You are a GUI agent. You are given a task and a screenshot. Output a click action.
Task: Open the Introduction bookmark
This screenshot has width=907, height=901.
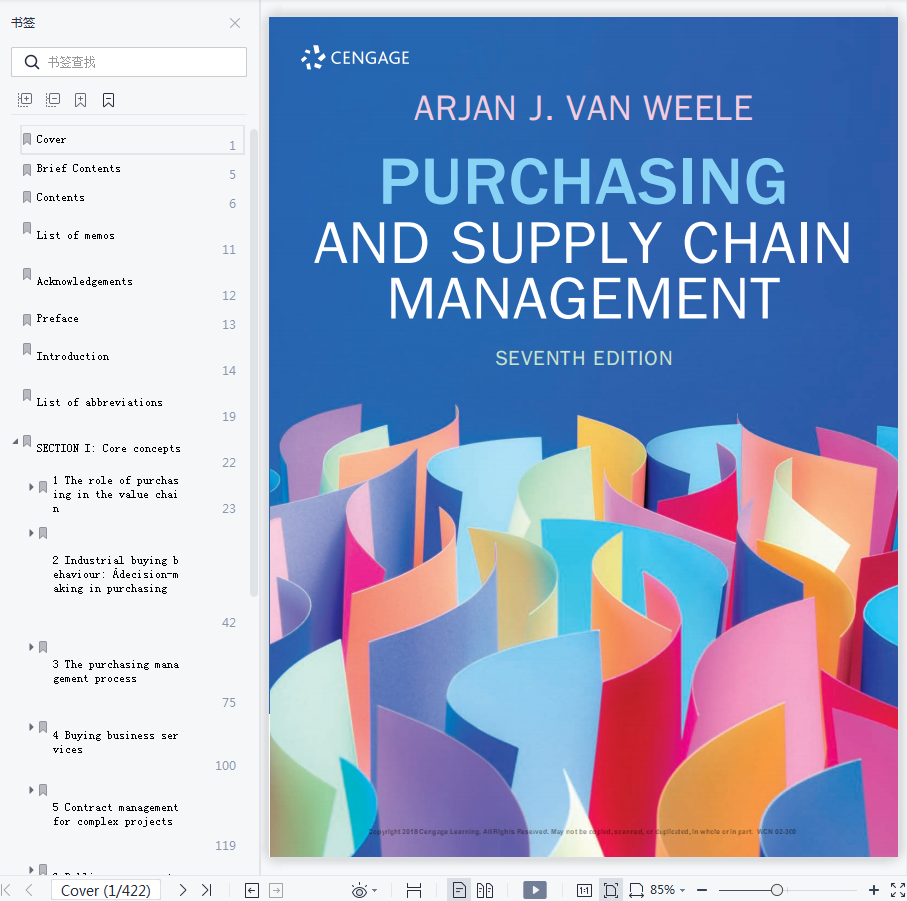pyautogui.click(x=72, y=356)
